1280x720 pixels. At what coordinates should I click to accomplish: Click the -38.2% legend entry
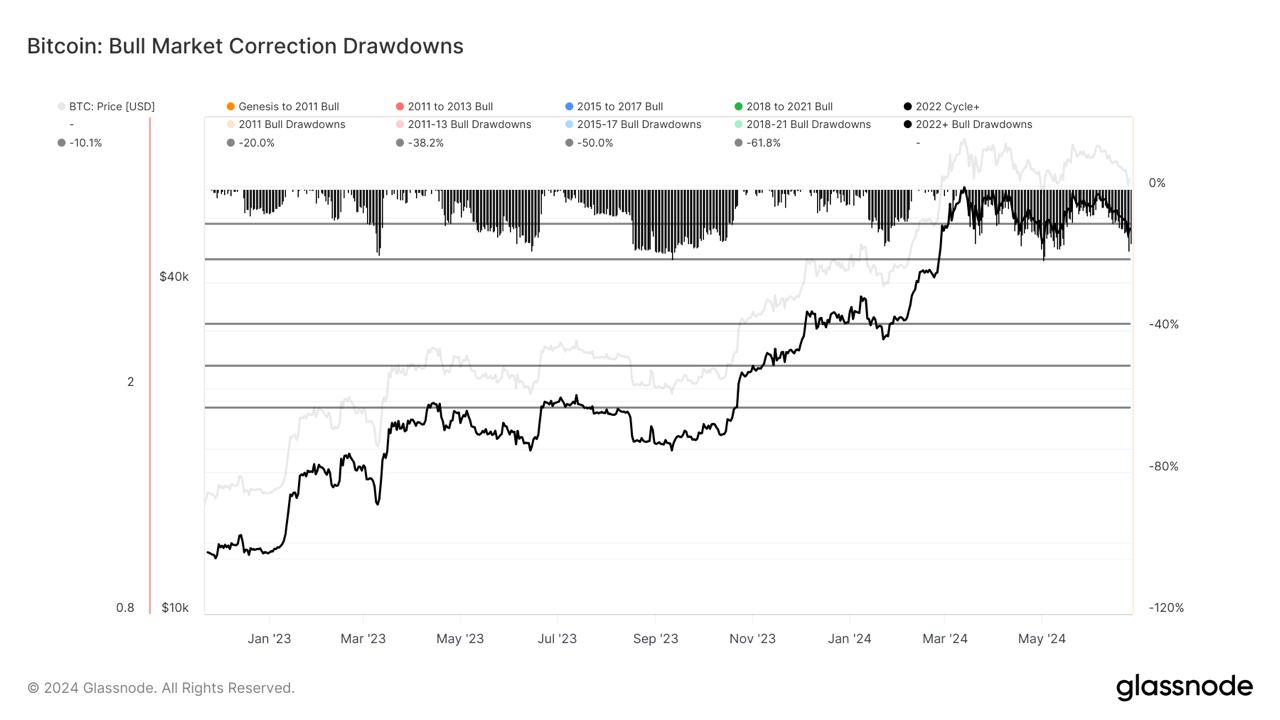[x=425, y=143]
